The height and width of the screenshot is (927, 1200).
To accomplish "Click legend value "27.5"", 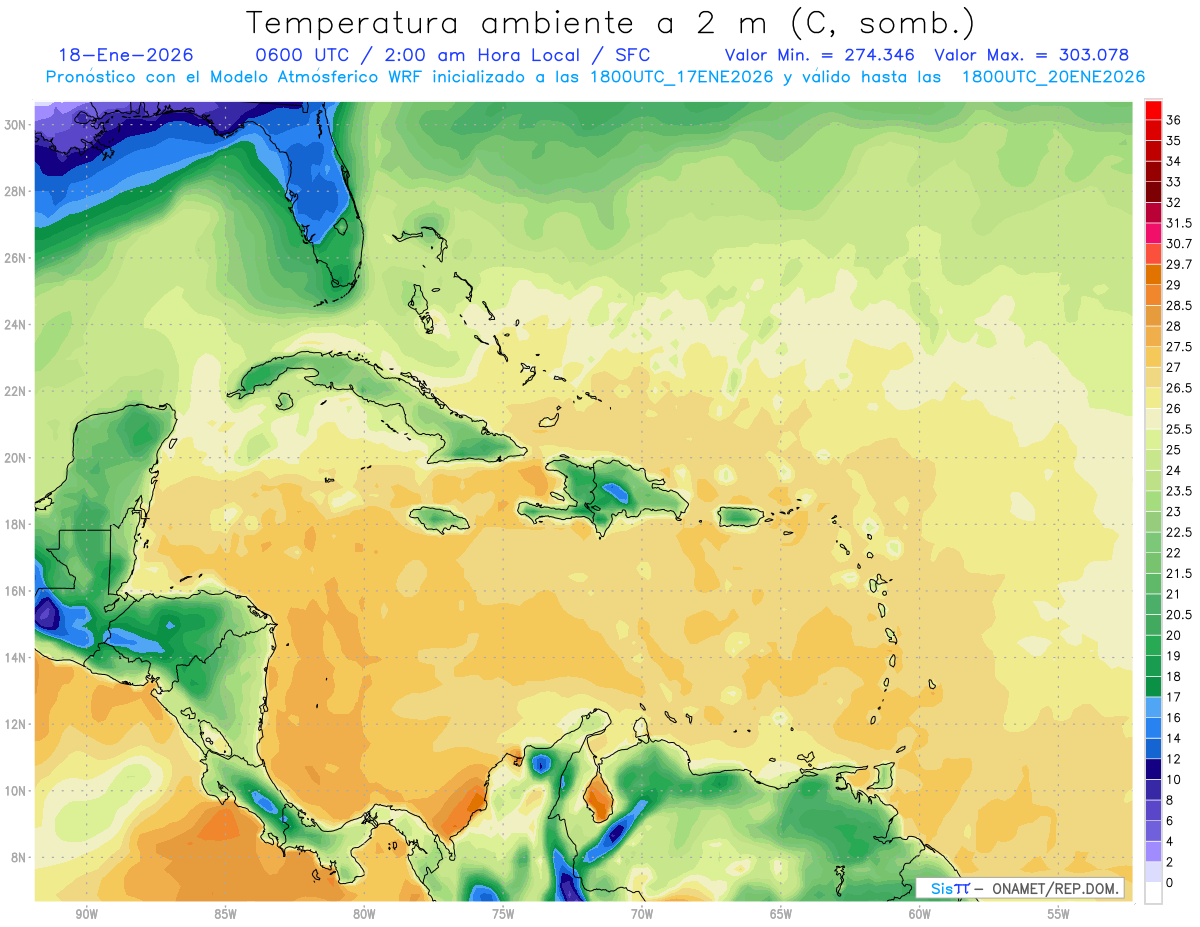I will 1179,347.
